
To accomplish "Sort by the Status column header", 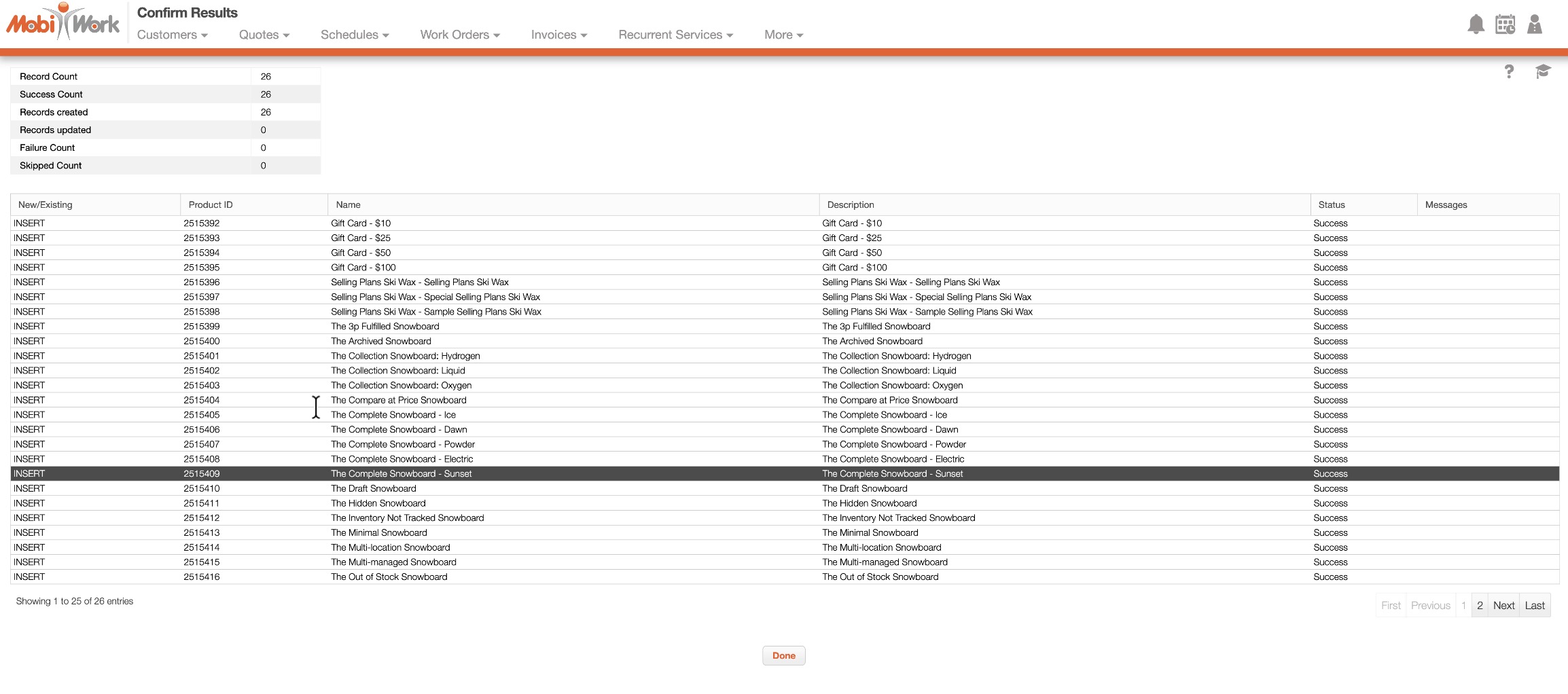I will tap(1331, 204).
